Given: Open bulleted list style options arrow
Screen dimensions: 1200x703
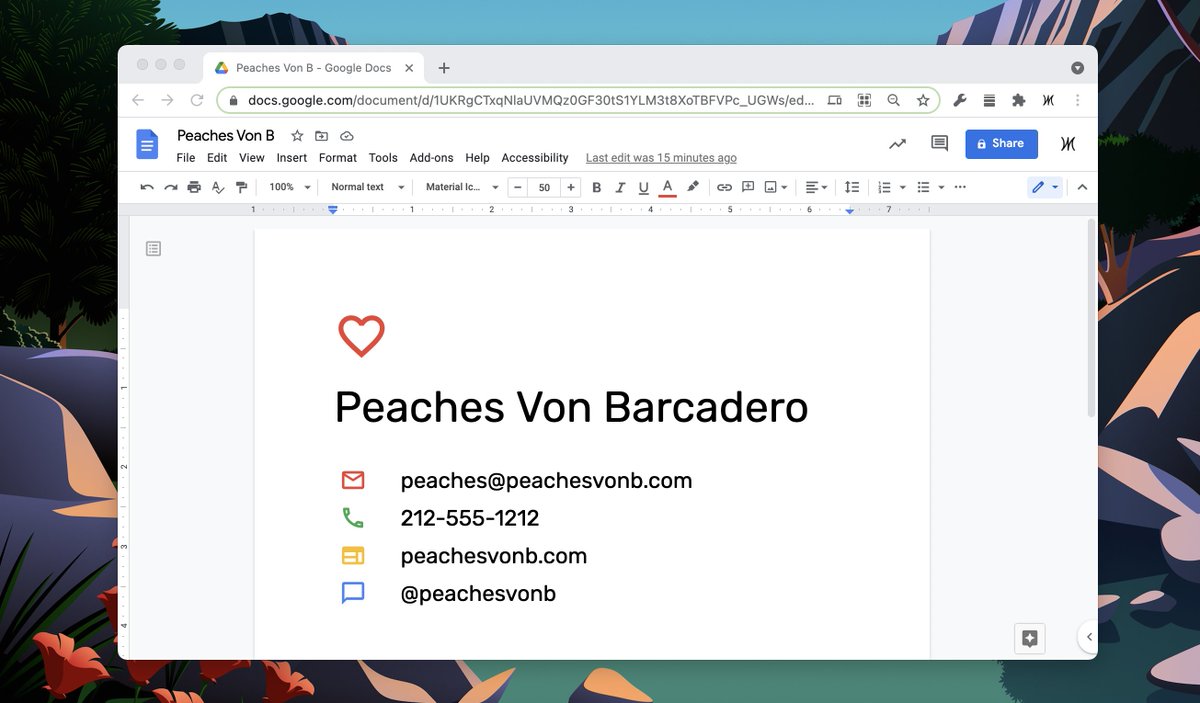Looking at the screenshot, I should [942, 187].
